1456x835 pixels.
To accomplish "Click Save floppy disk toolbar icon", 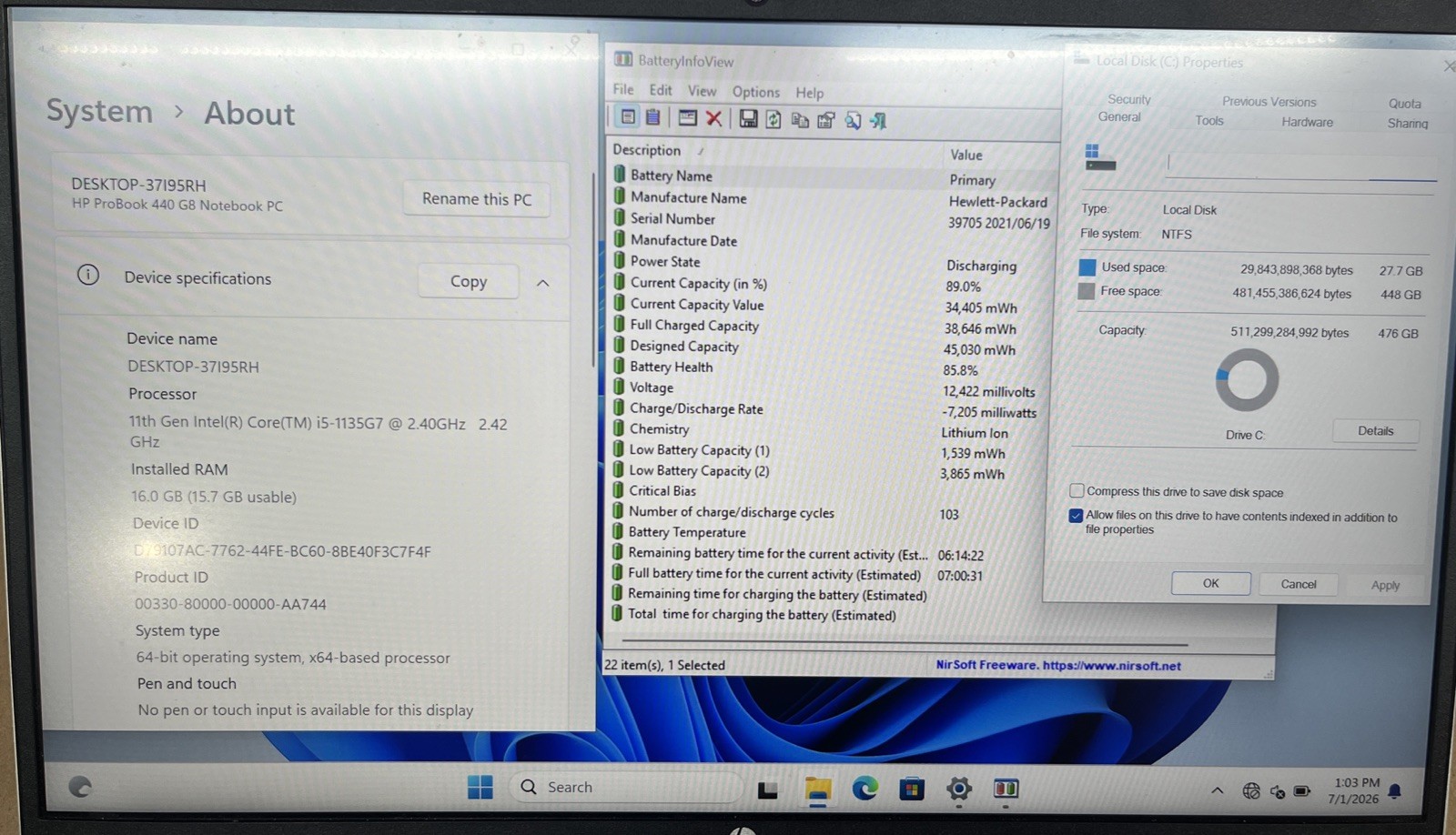I will pyautogui.click(x=748, y=119).
